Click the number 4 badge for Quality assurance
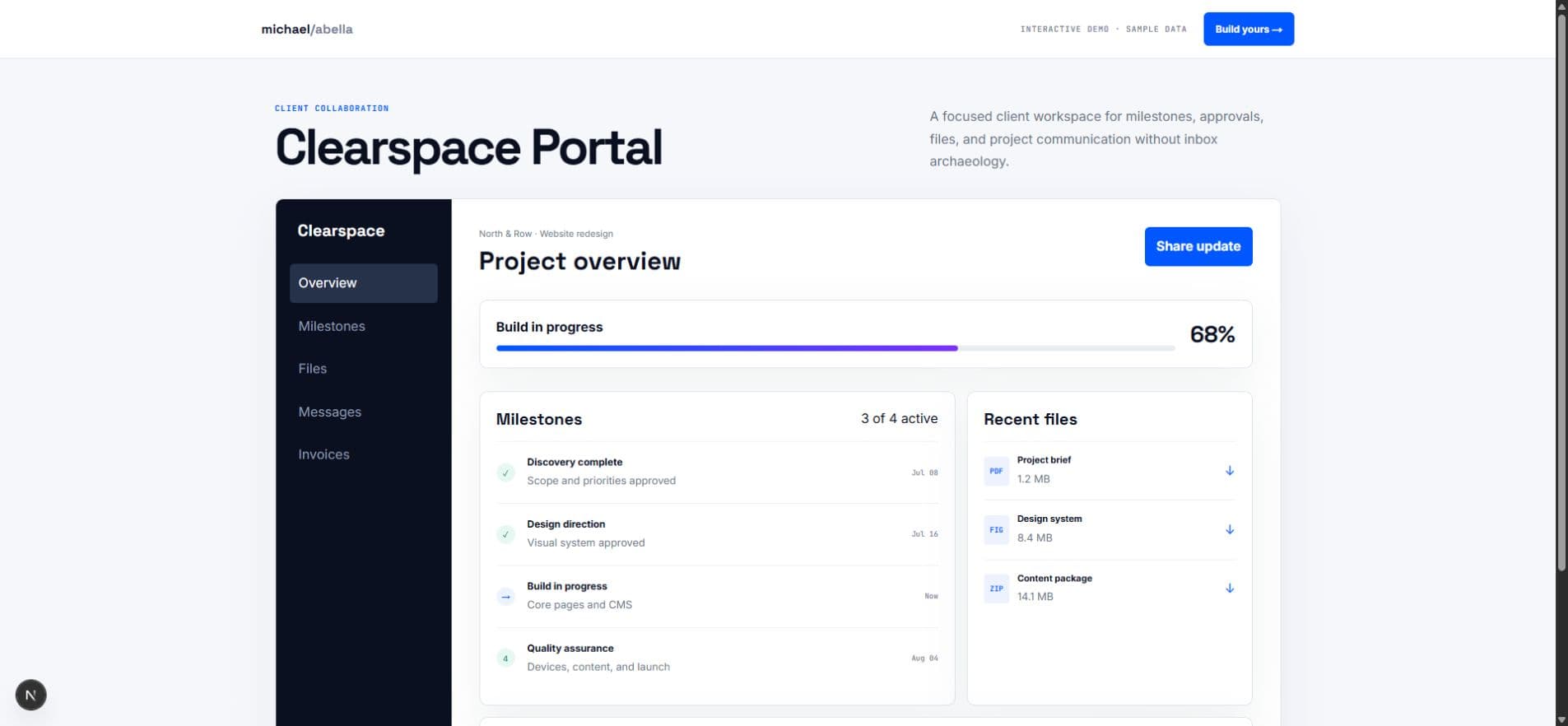The height and width of the screenshot is (726, 1568). (505, 659)
